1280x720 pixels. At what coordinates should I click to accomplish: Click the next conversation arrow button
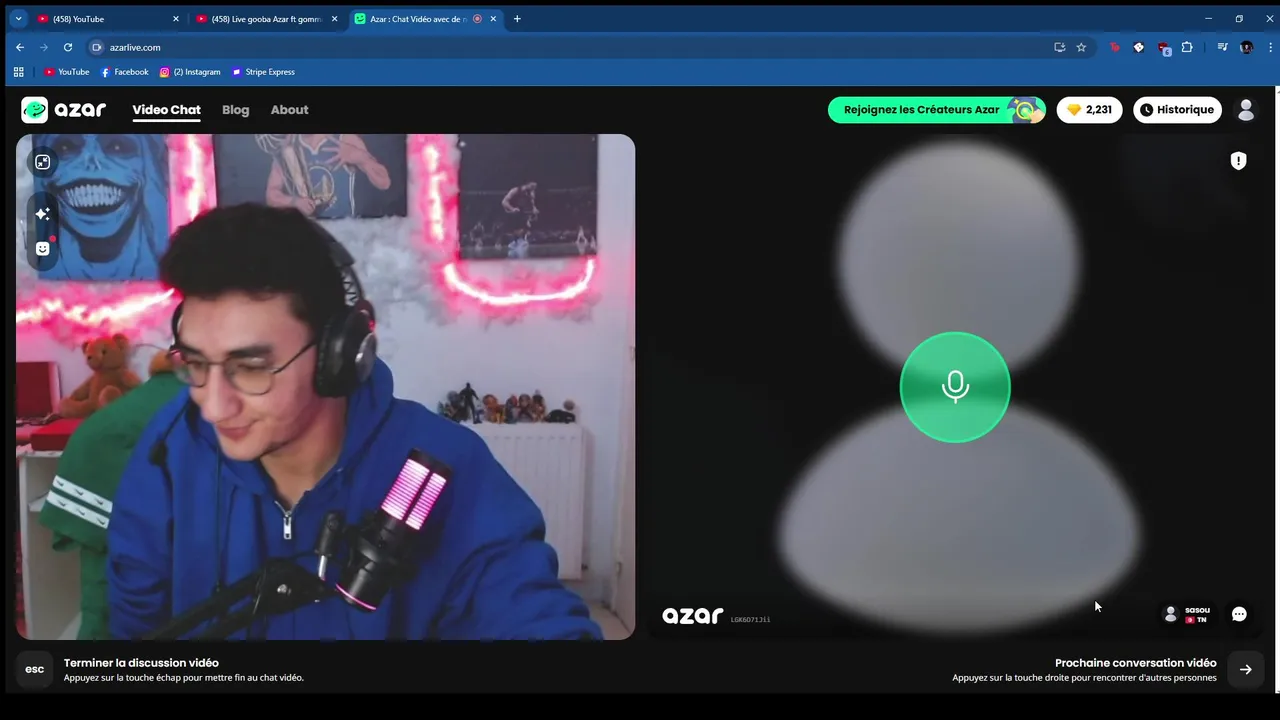coord(1245,669)
